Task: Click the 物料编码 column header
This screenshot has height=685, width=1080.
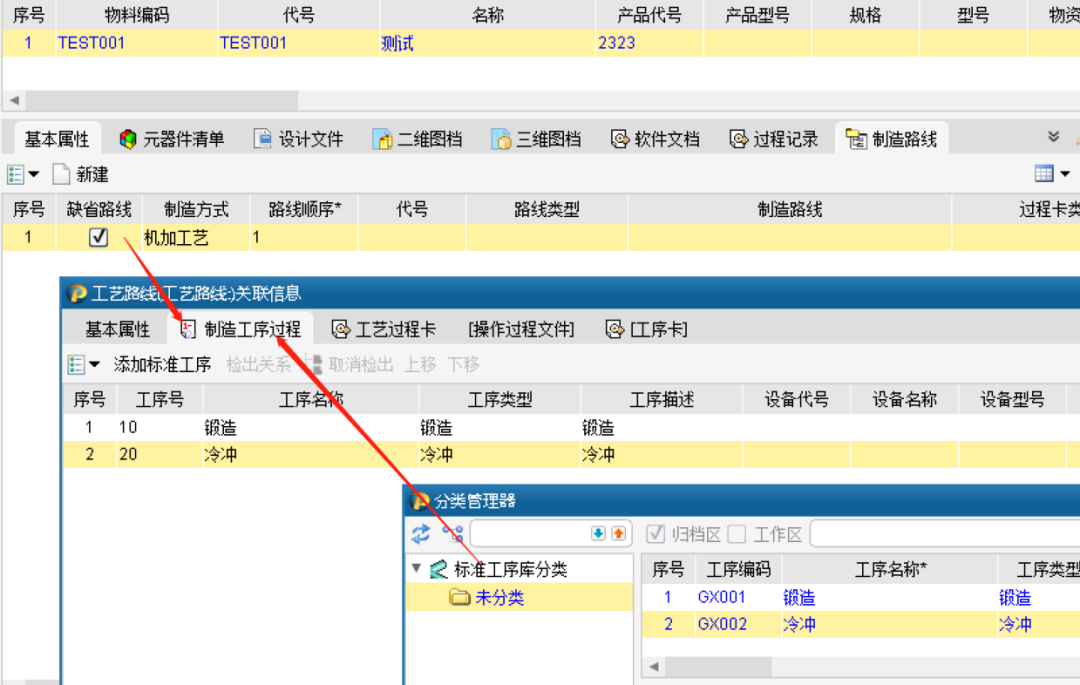Action: pos(136,15)
